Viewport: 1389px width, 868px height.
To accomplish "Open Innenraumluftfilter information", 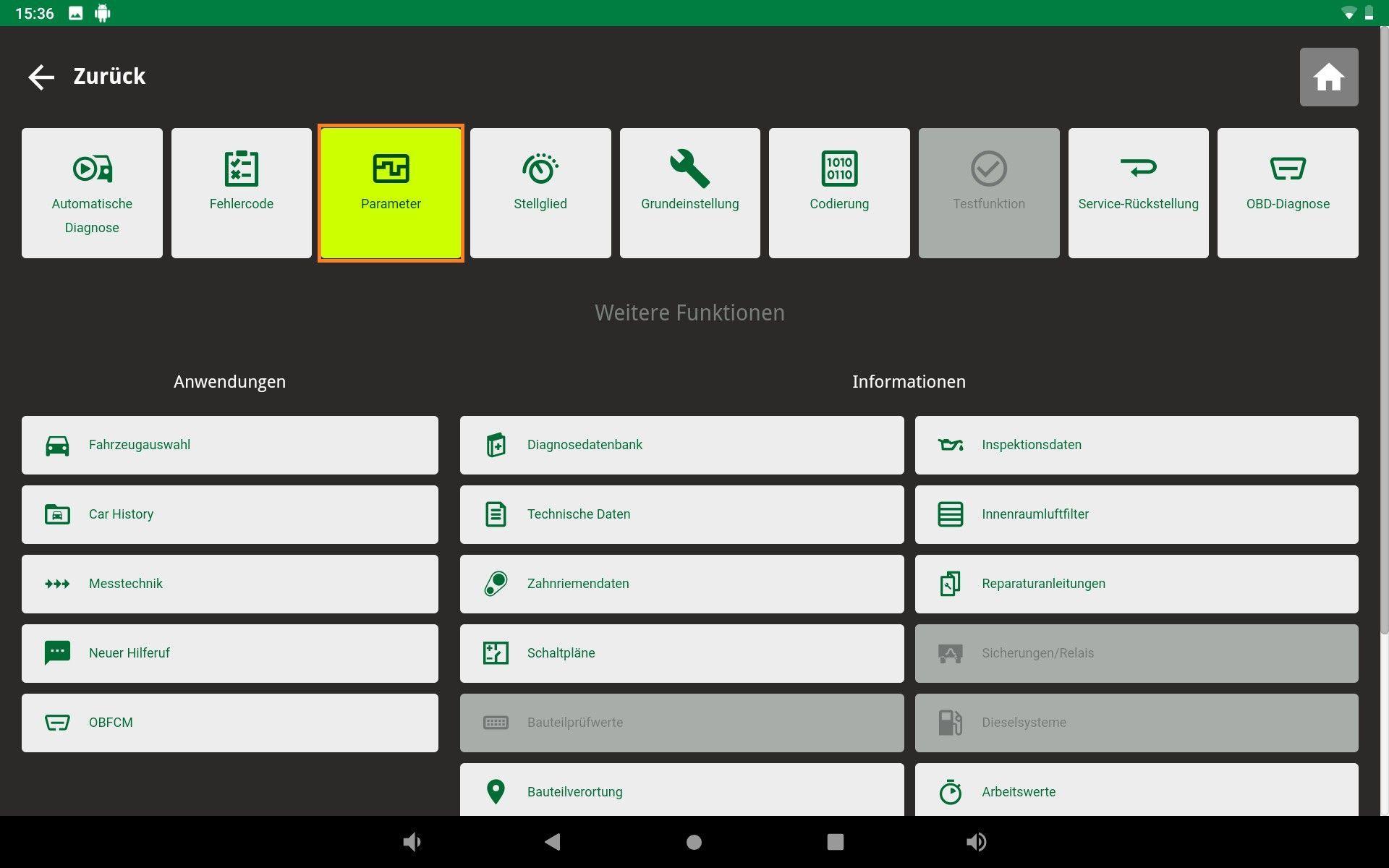I will tap(1137, 514).
